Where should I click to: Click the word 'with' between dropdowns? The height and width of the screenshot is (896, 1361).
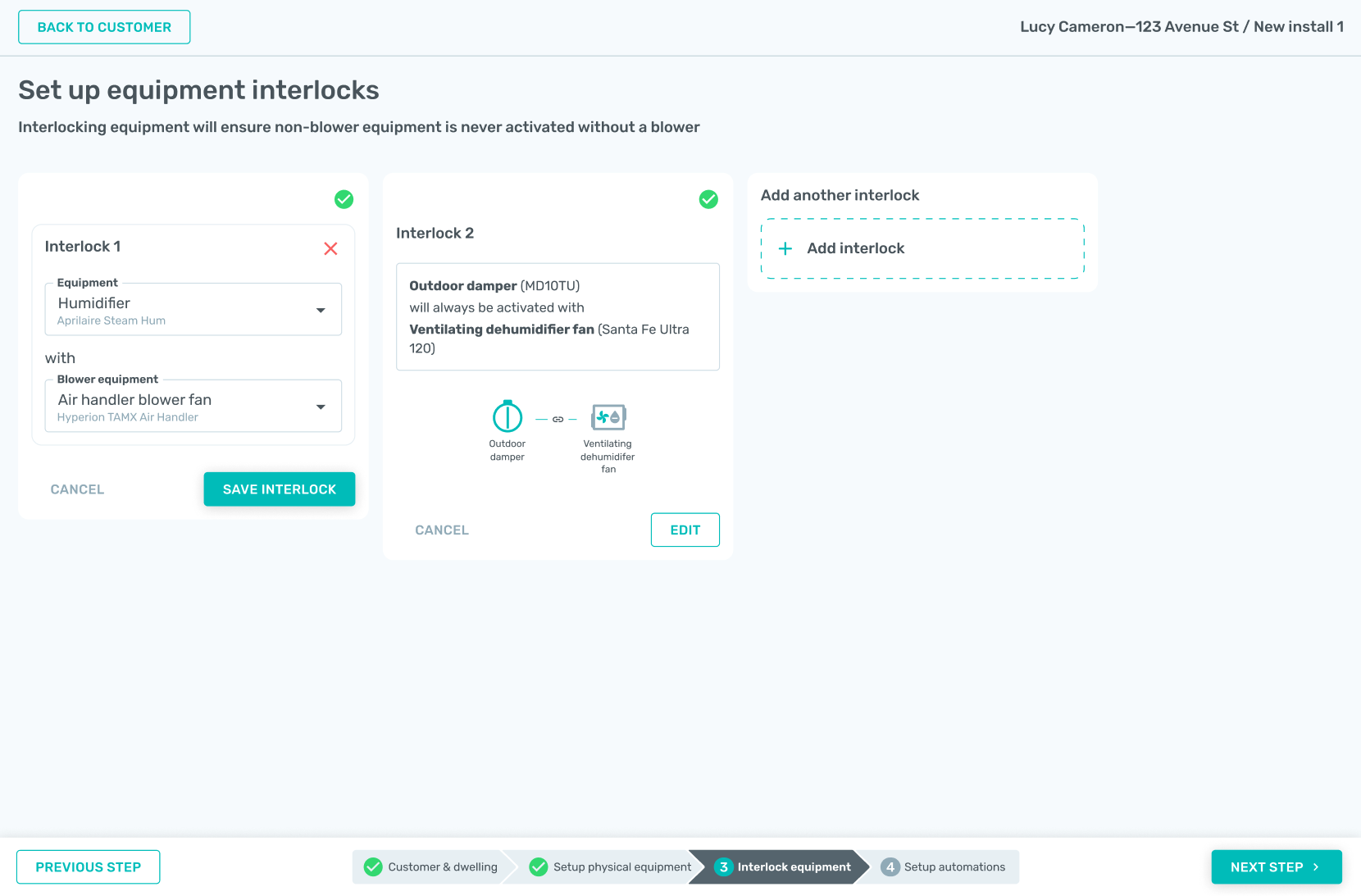[60, 358]
